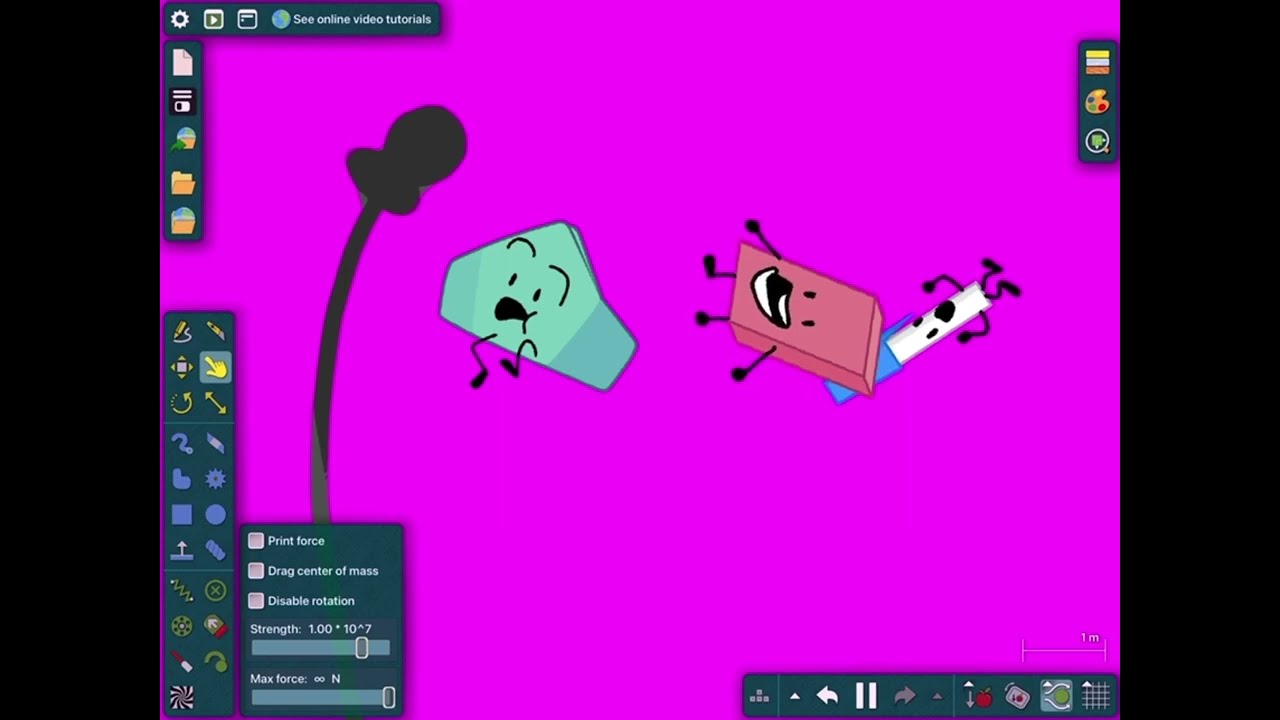
Task: Undo the last action
Action: click(x=827, y=695)
